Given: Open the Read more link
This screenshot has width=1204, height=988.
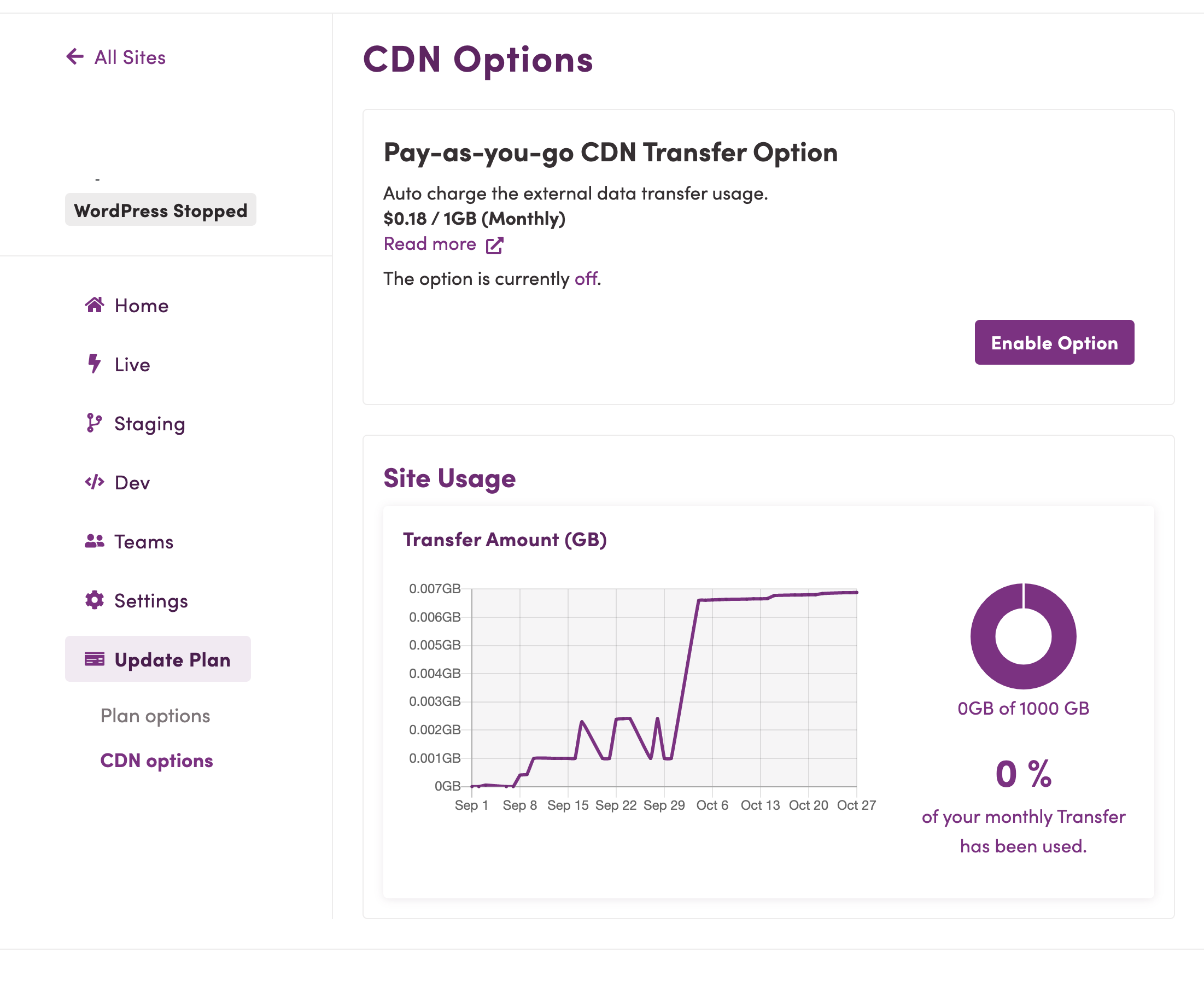Looking at the screenshot, I should pos(430,244).
